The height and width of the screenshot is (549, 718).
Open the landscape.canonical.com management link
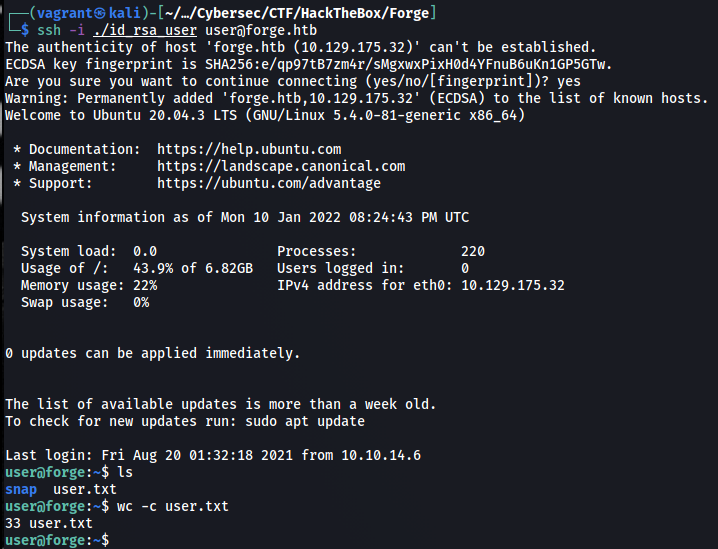point(281,166)
